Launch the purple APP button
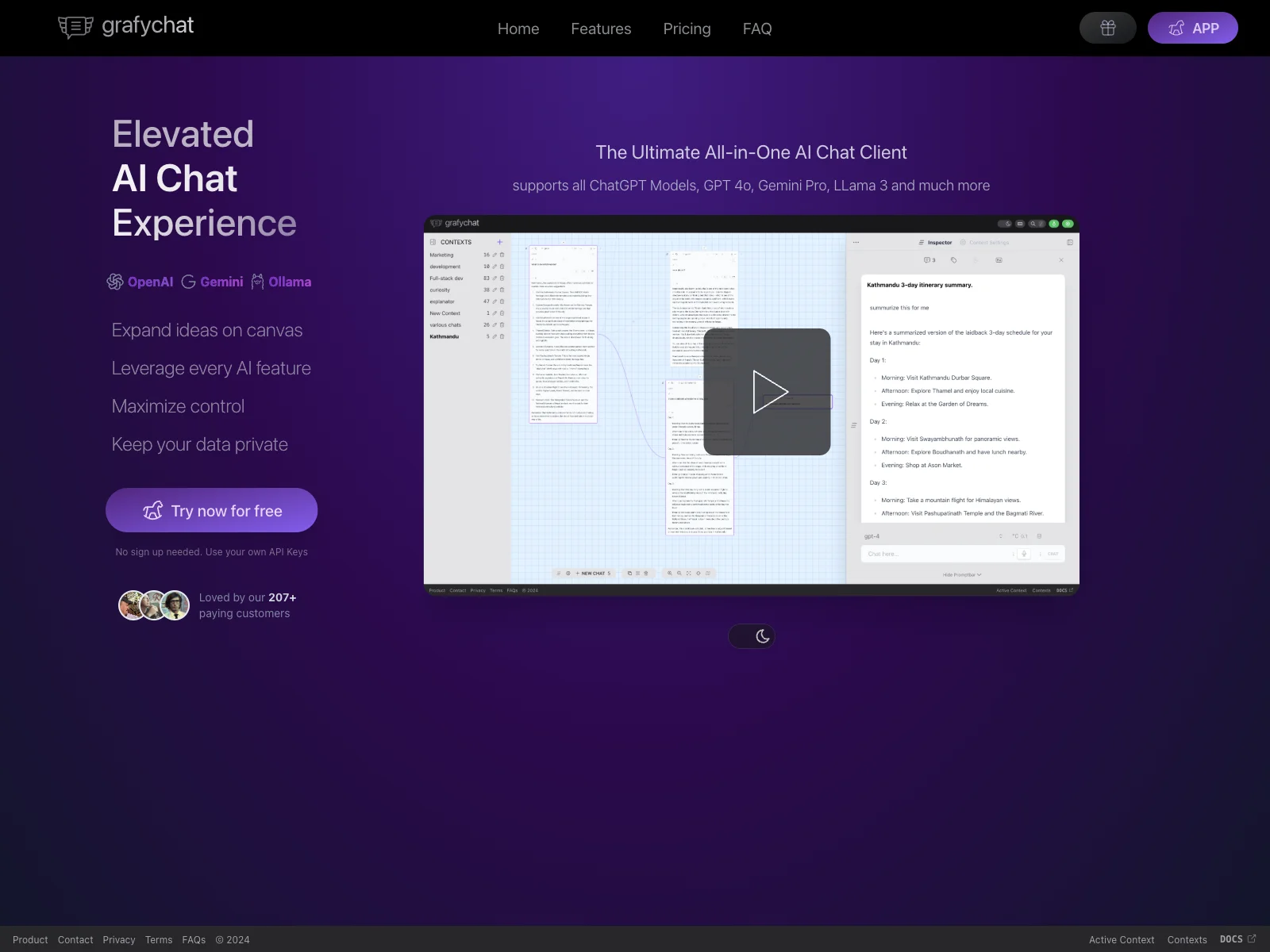 coord(1193,28)
